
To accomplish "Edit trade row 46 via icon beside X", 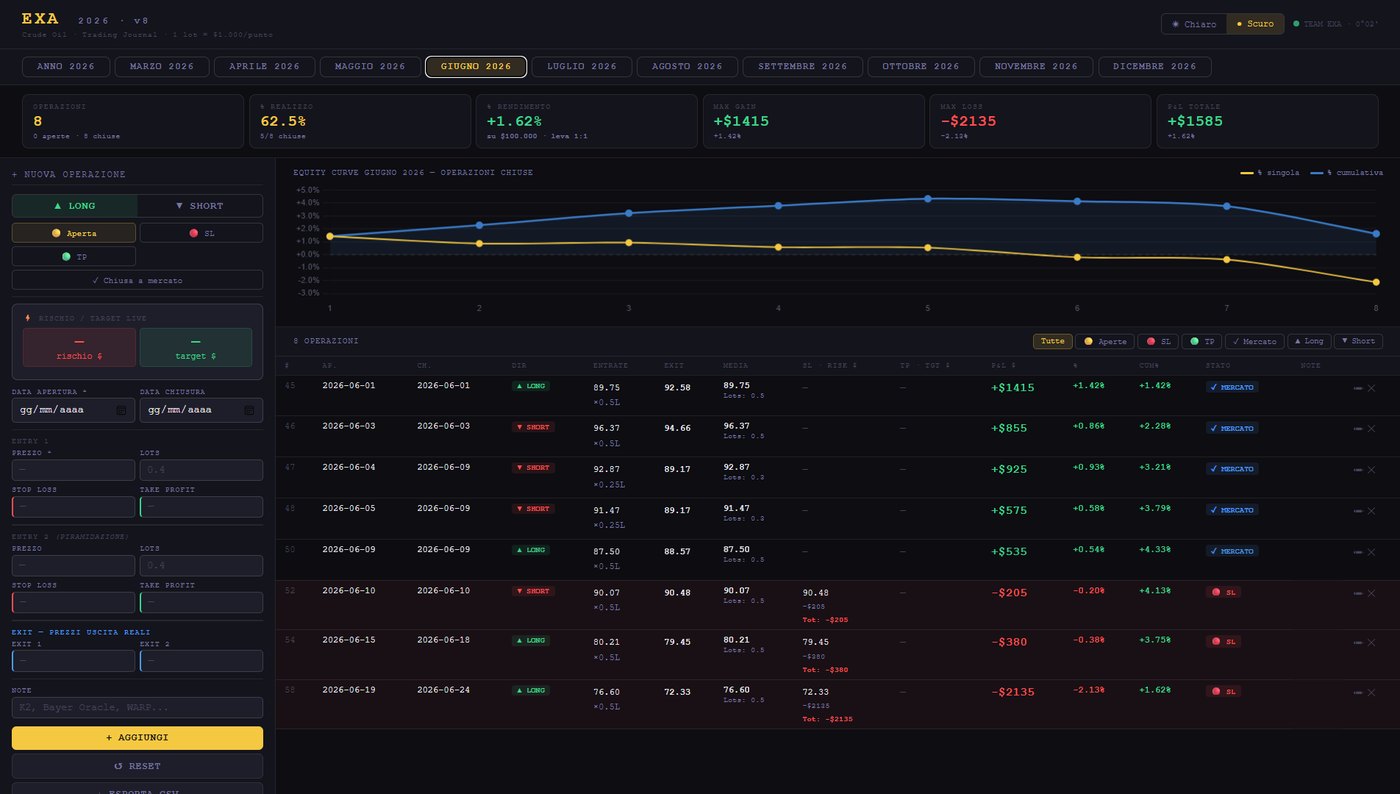I will (1357, 428).
